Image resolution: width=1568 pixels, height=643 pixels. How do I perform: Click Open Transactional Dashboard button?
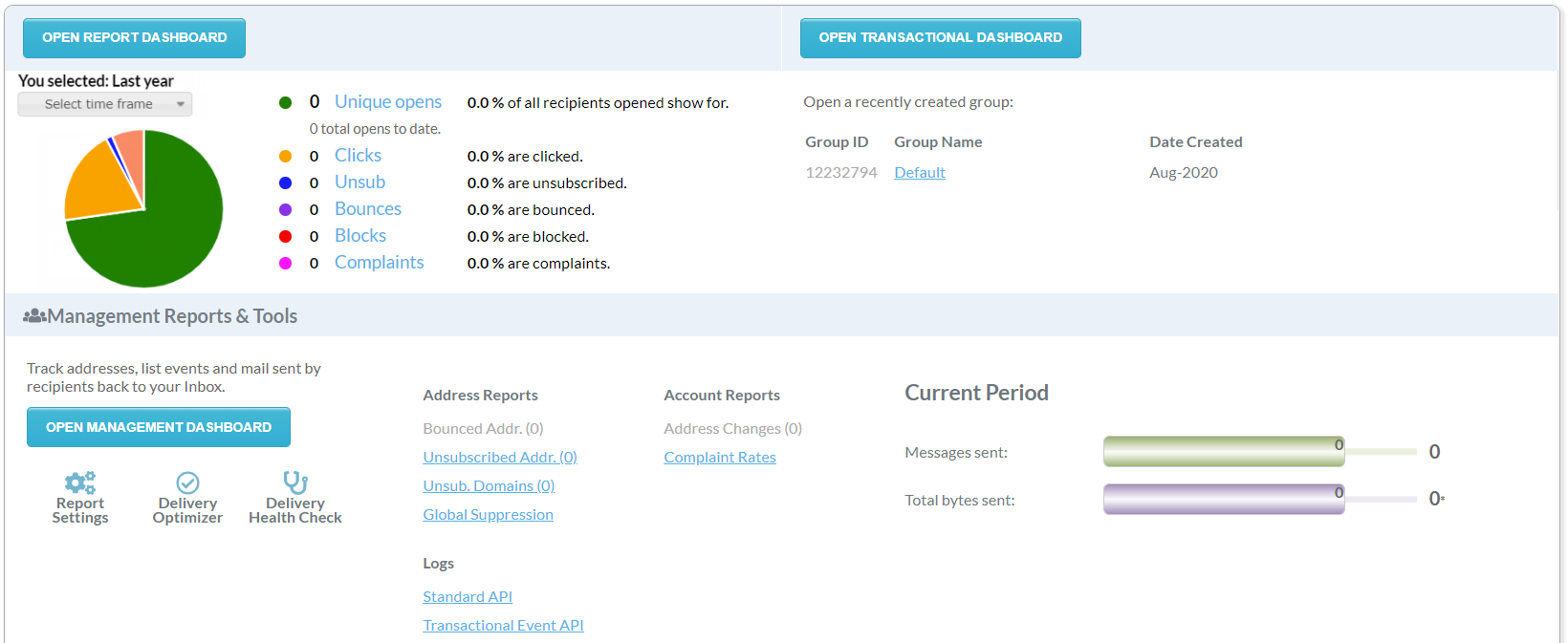click(x=940, y=38)
